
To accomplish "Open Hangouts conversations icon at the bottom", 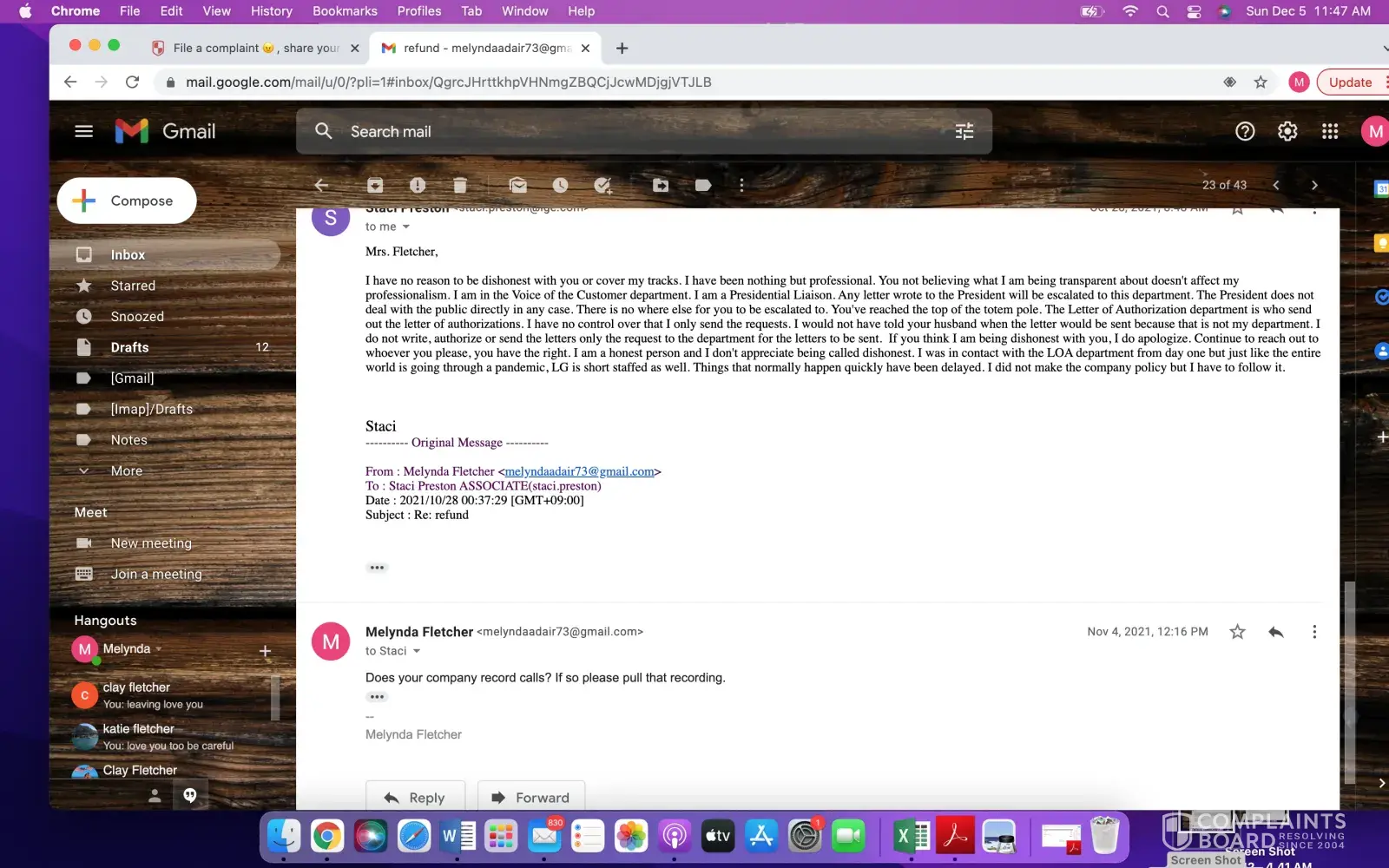I will click(190, 795).
